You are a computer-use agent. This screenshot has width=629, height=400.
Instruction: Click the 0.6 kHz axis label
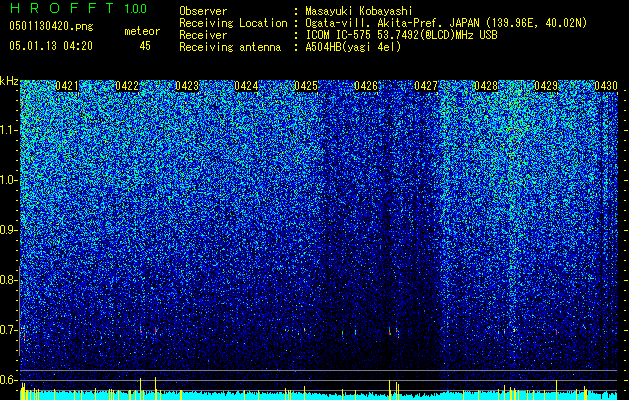tap(9, 380)
